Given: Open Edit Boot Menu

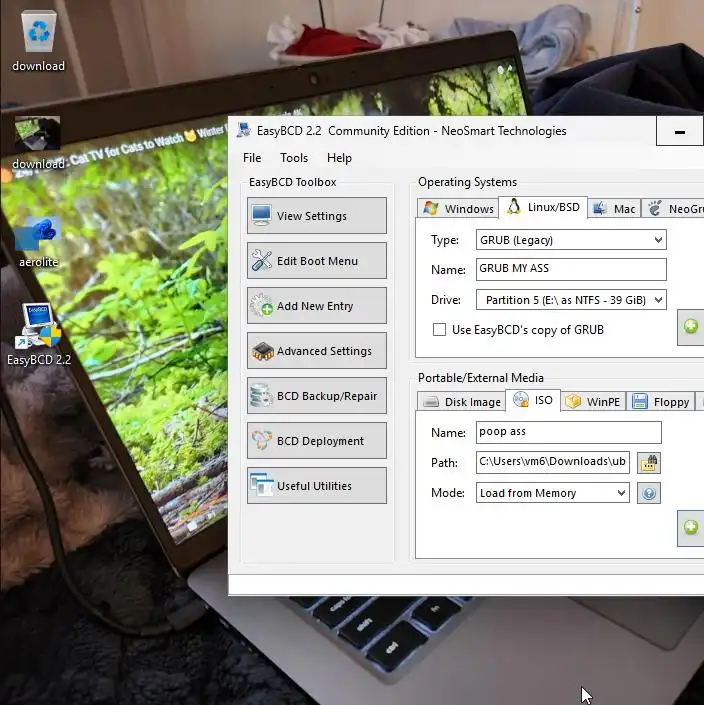Looking at the screenshot, I should (316, 260).
